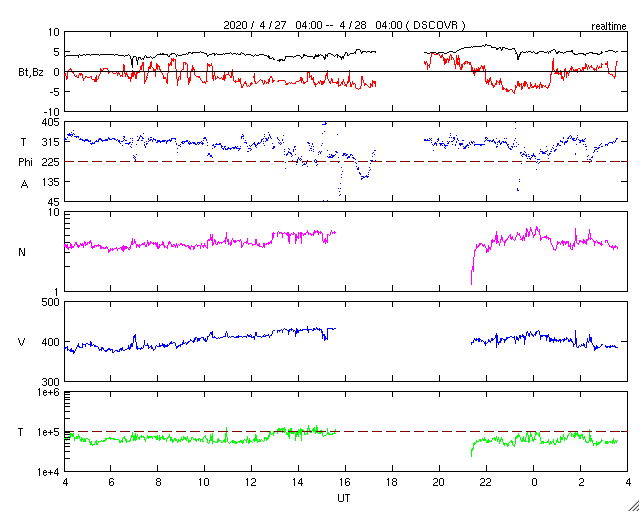Click the 'Phi' axis label
Screen dimensions: 640x512
coord(25,162)
